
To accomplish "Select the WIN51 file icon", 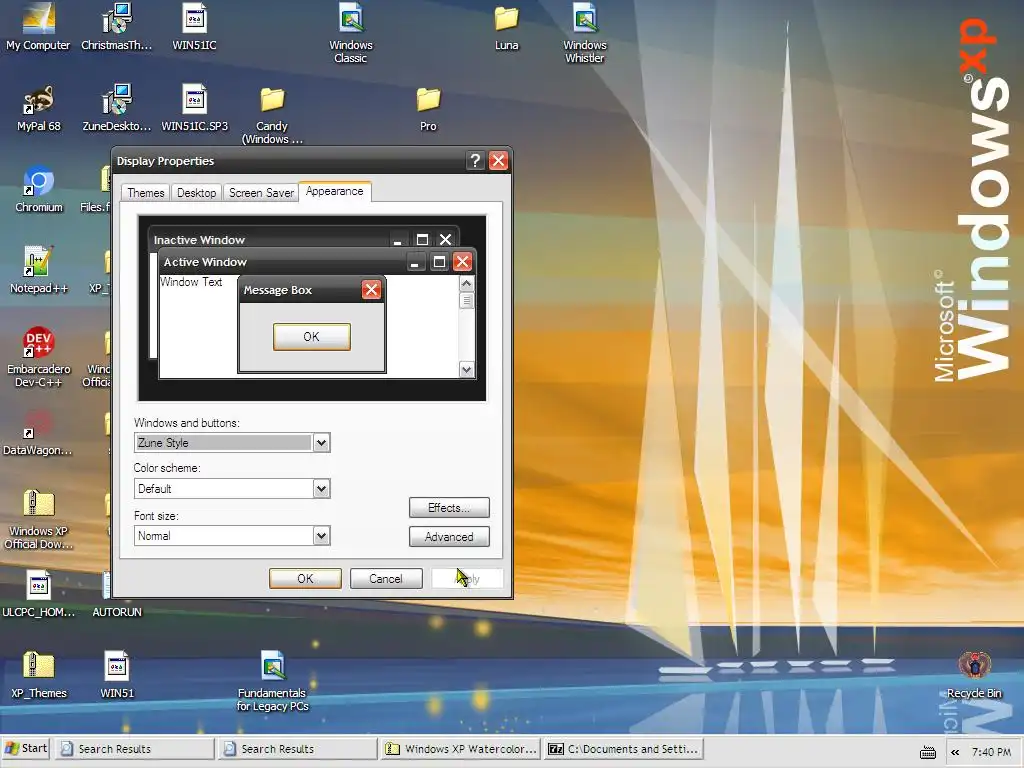I will click(x=116, y=675).
